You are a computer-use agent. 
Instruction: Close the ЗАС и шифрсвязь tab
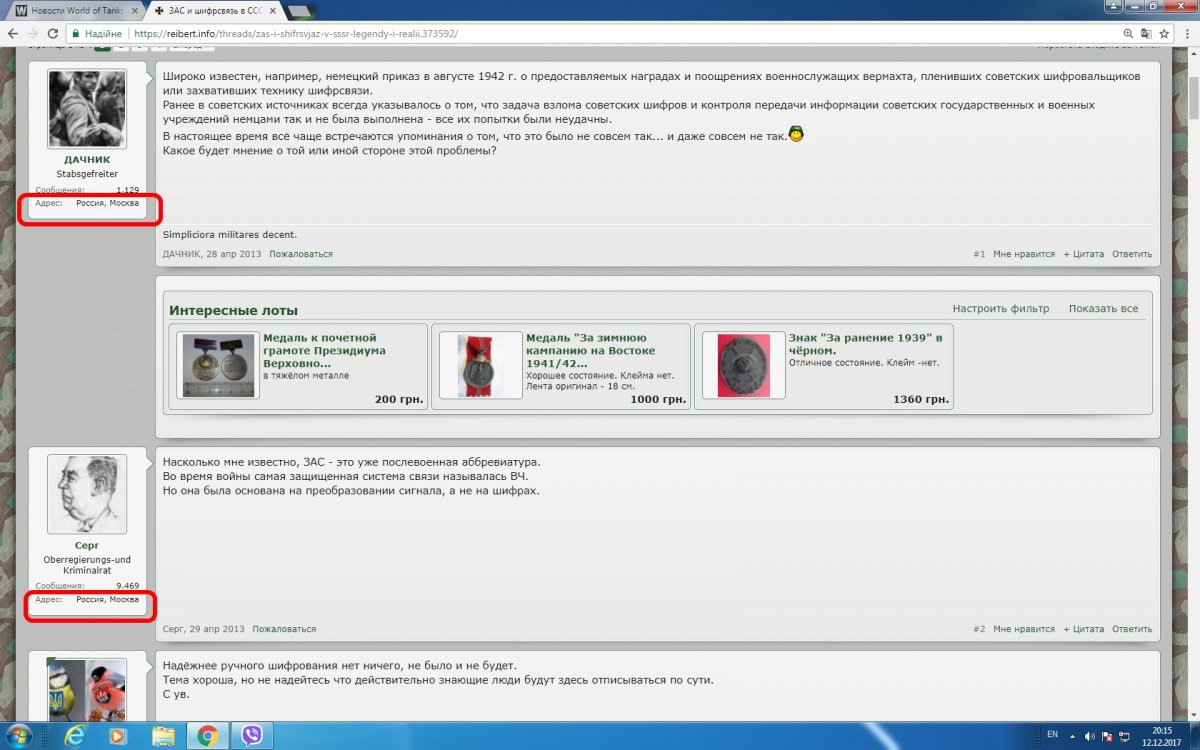271,11
